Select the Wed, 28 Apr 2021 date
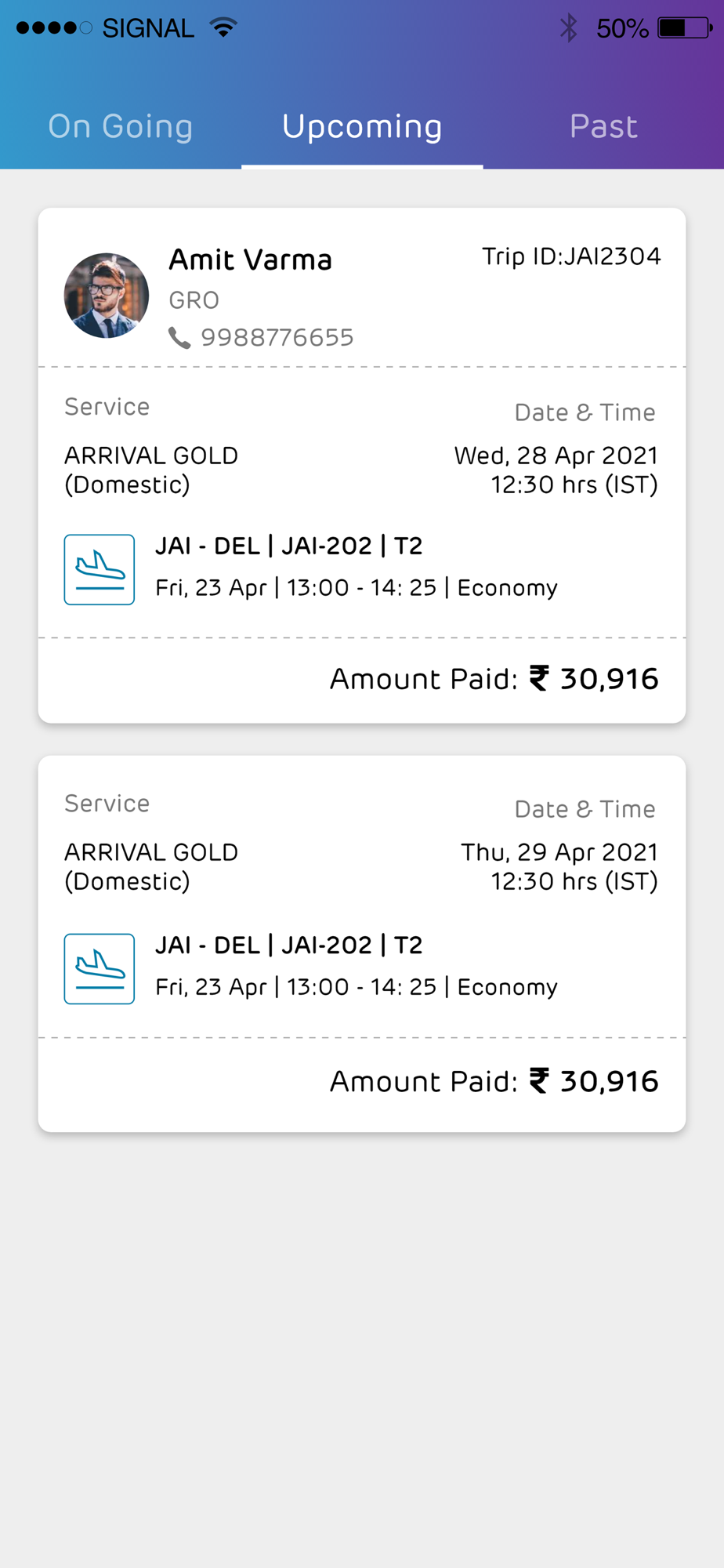 click(x=556, y=456)
